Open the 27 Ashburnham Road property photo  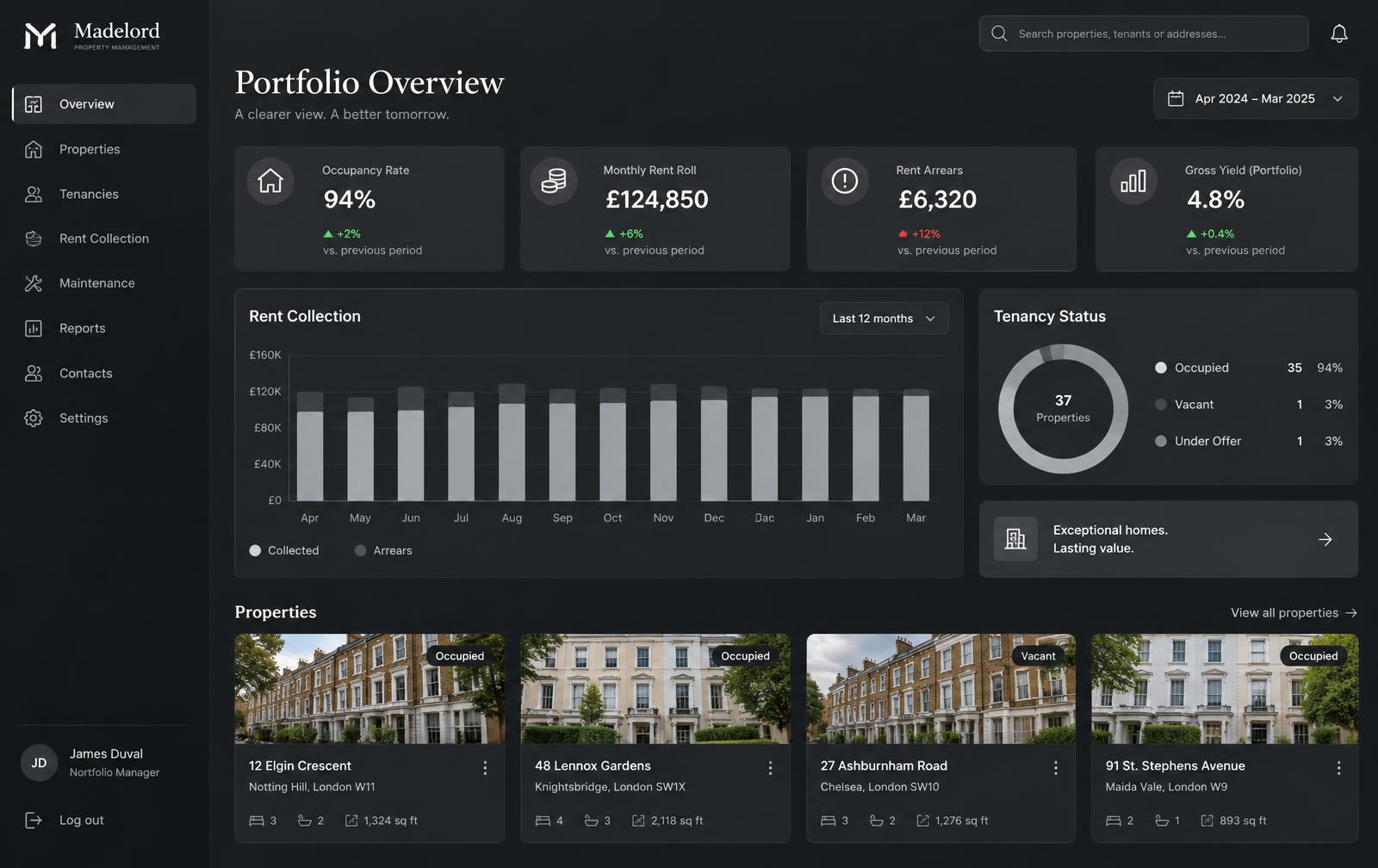pos(940,689)
